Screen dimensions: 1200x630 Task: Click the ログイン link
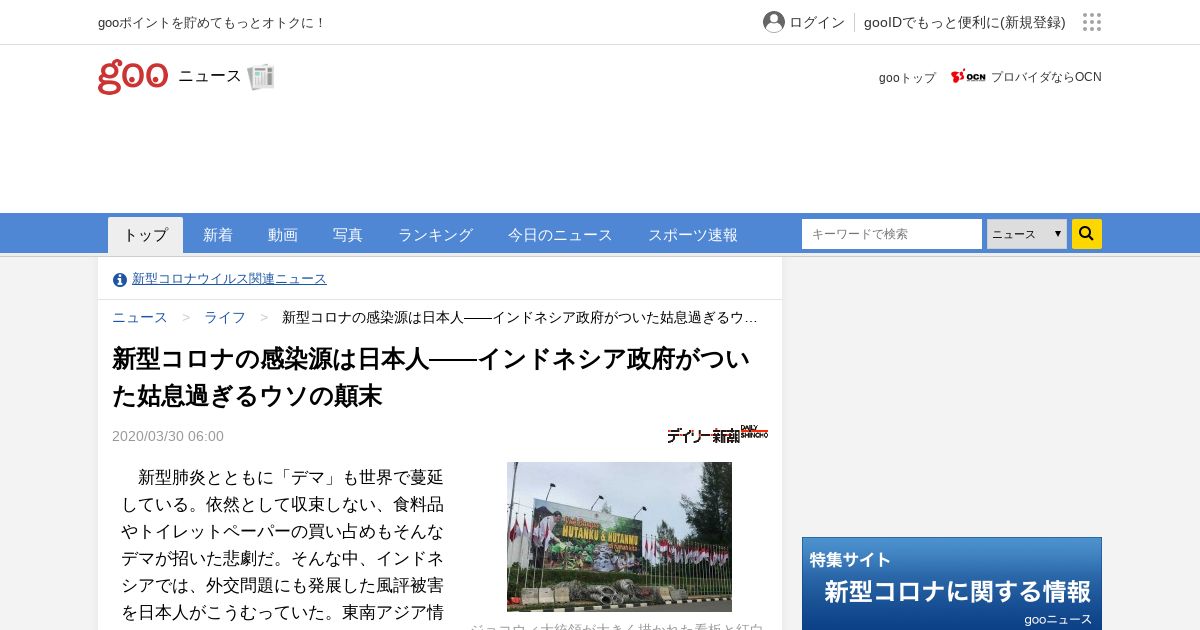point(817,22)
